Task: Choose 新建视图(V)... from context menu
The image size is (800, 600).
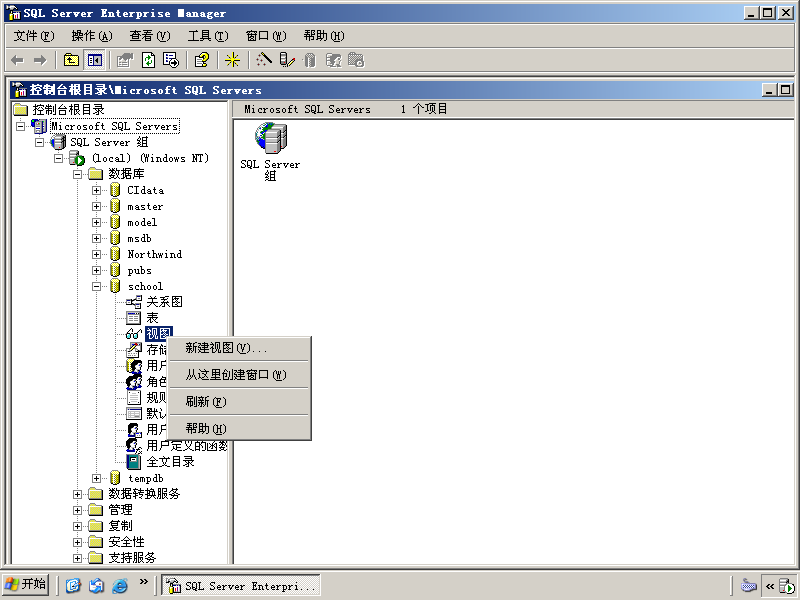Action: [x=239, y=348]
